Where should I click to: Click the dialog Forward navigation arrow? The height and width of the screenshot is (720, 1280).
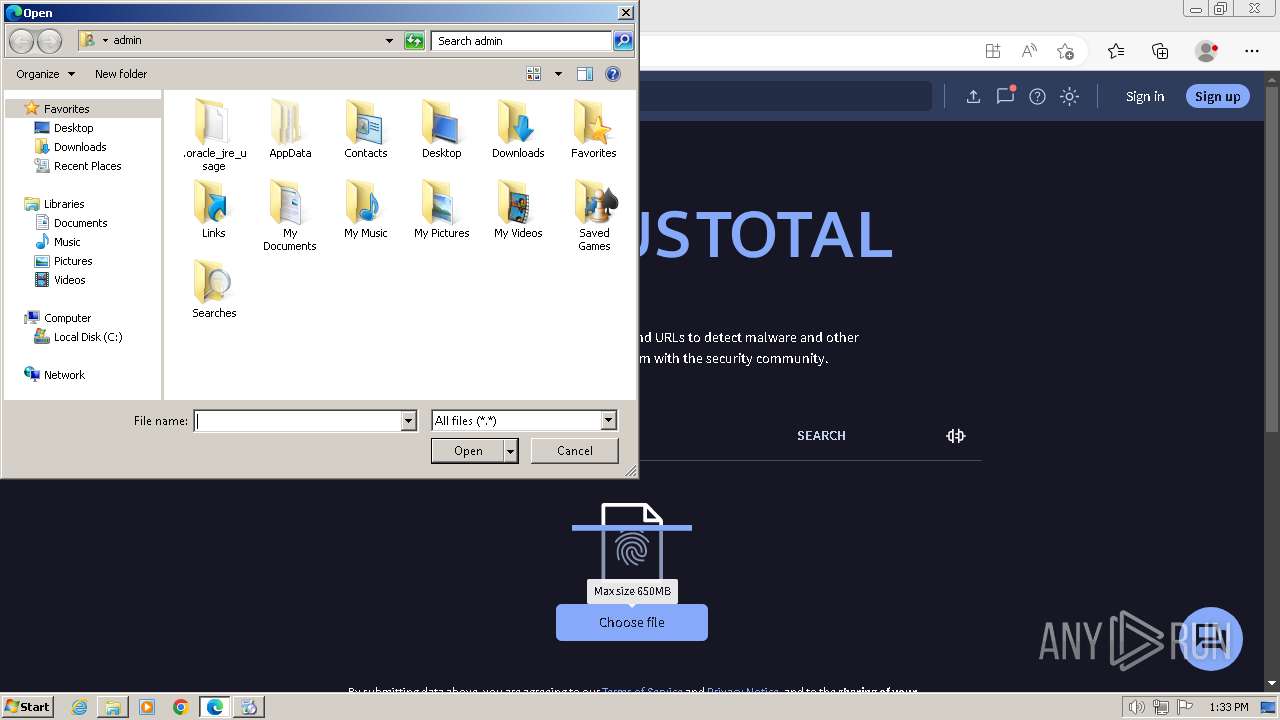tap(49, 41)
